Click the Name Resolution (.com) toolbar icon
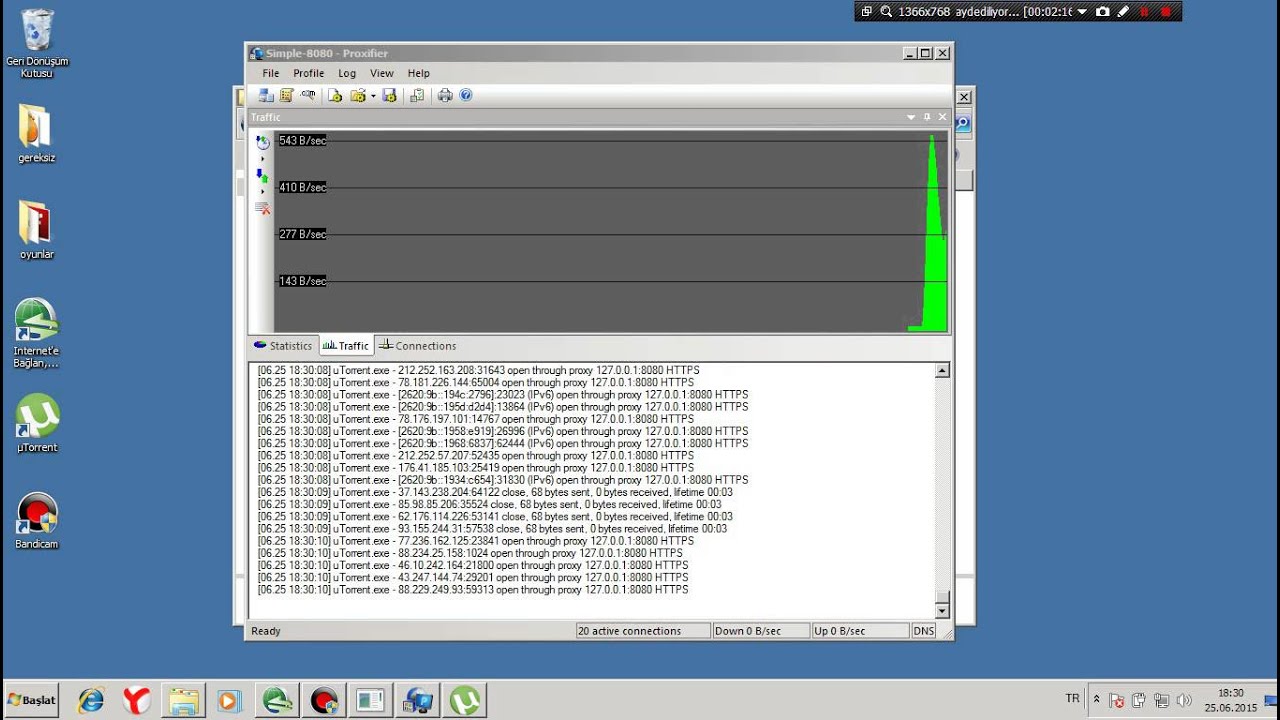This screenshot has height=720, width=1280. click(308, 95)
